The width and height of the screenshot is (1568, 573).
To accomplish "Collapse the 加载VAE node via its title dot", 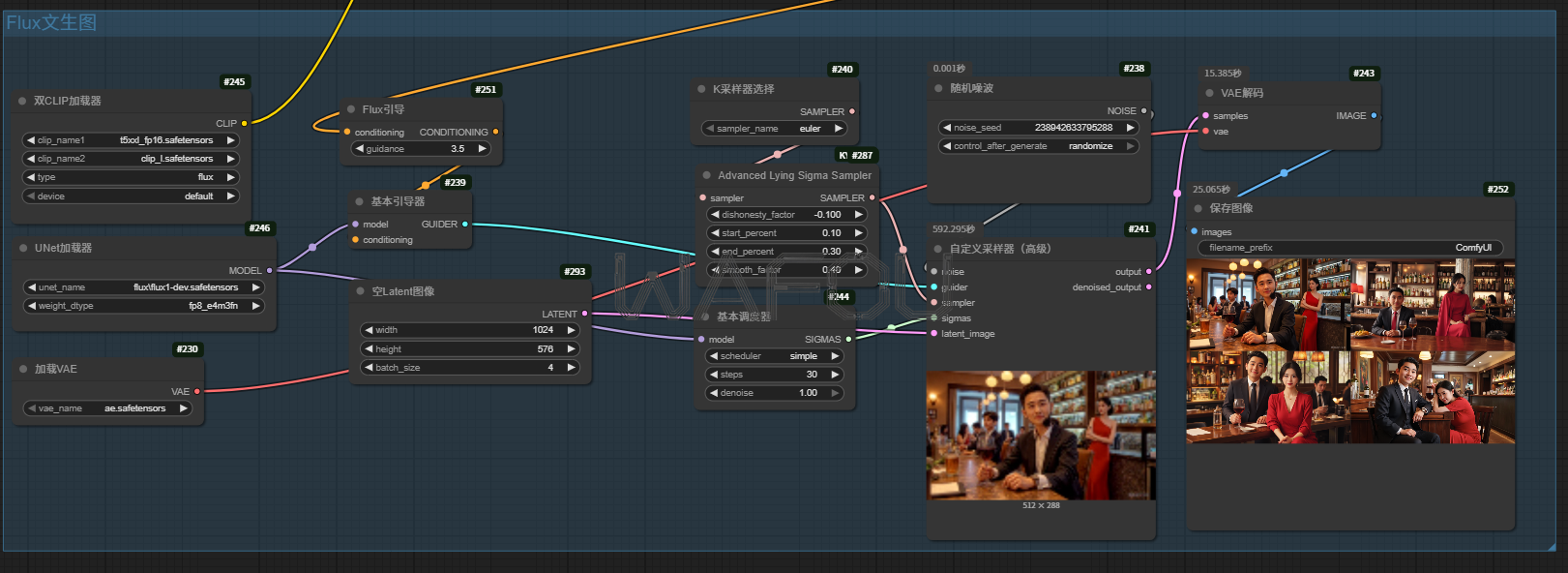I will [x=23, y=369].
